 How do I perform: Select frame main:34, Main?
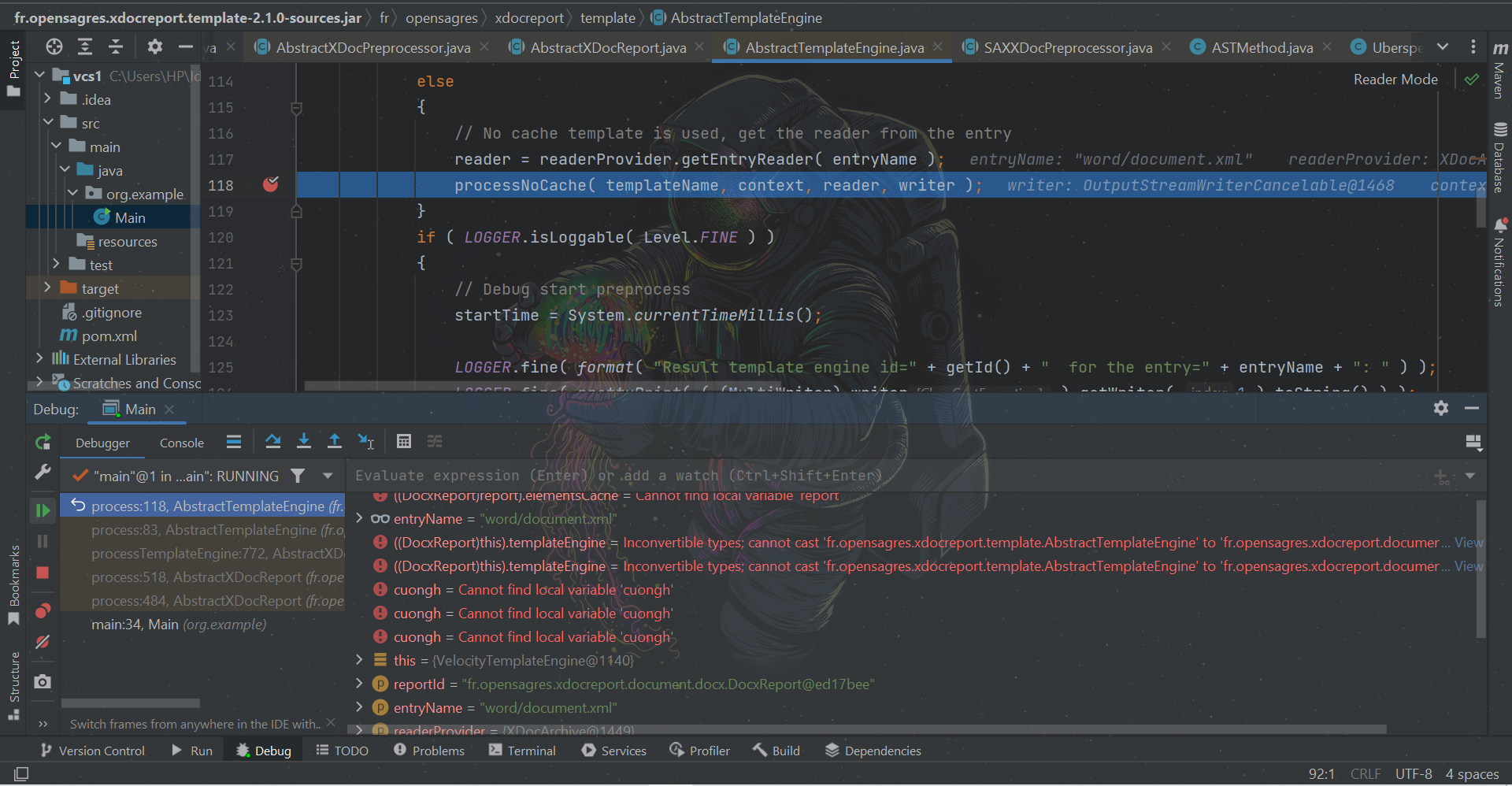pos(203,625)
